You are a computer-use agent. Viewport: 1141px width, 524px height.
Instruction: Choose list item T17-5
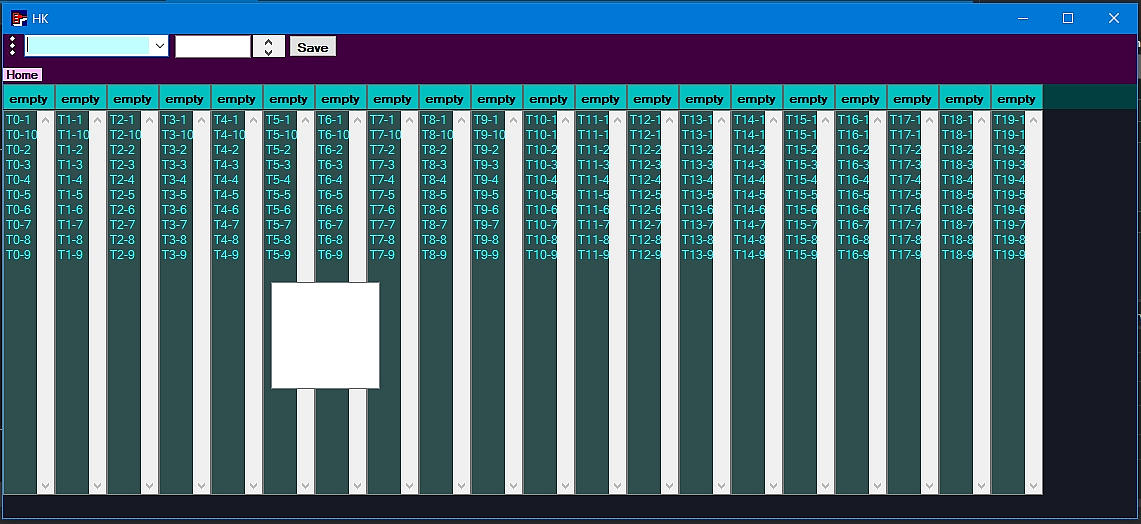[905, 194]
